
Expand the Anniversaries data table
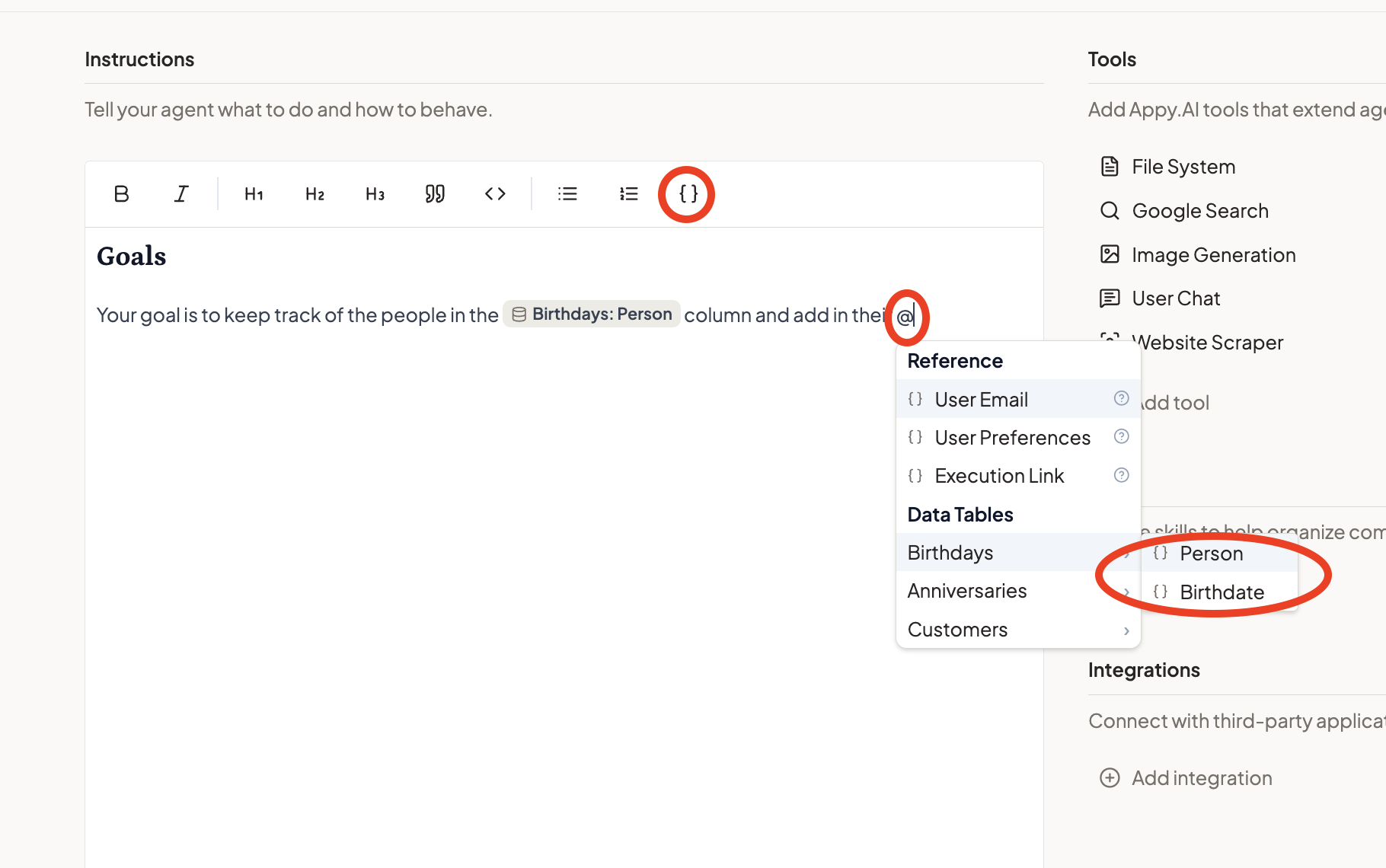point(990,590)
